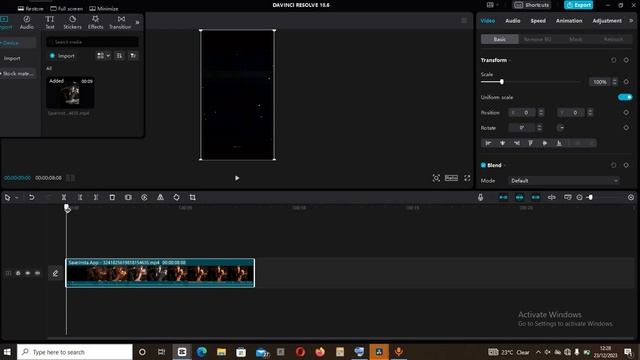
Task: Switch to the Adjustment inspector tab
Action: pos(607,21)
